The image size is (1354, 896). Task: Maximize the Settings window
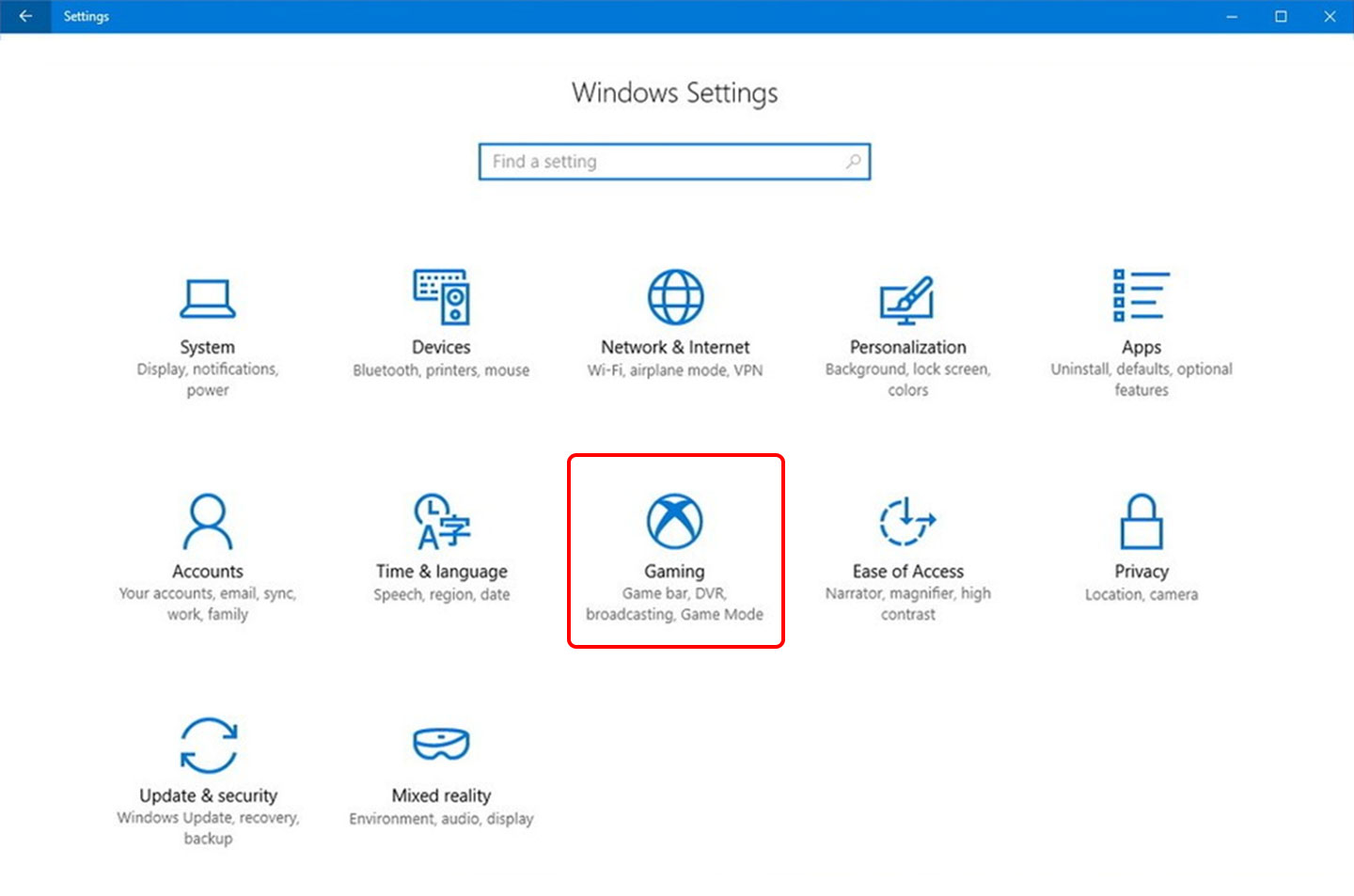[x=1281, y=16]
